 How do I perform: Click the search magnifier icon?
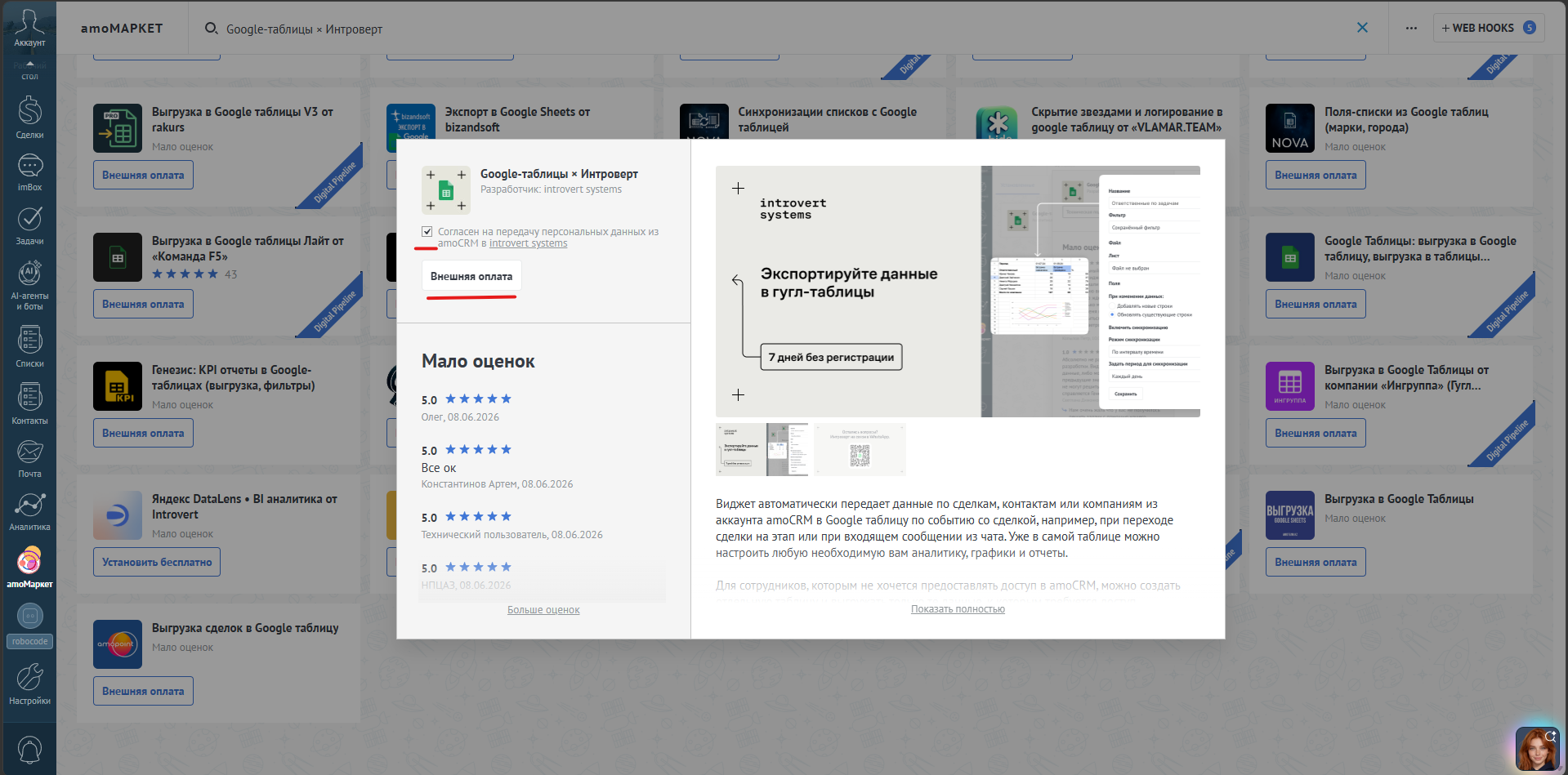211,29
